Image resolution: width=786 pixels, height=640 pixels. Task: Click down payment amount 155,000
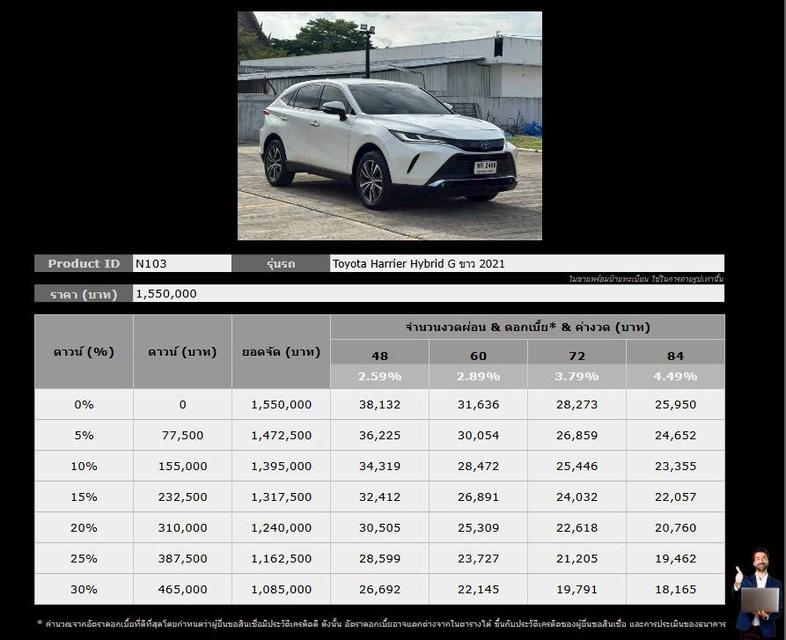[182, 466]
